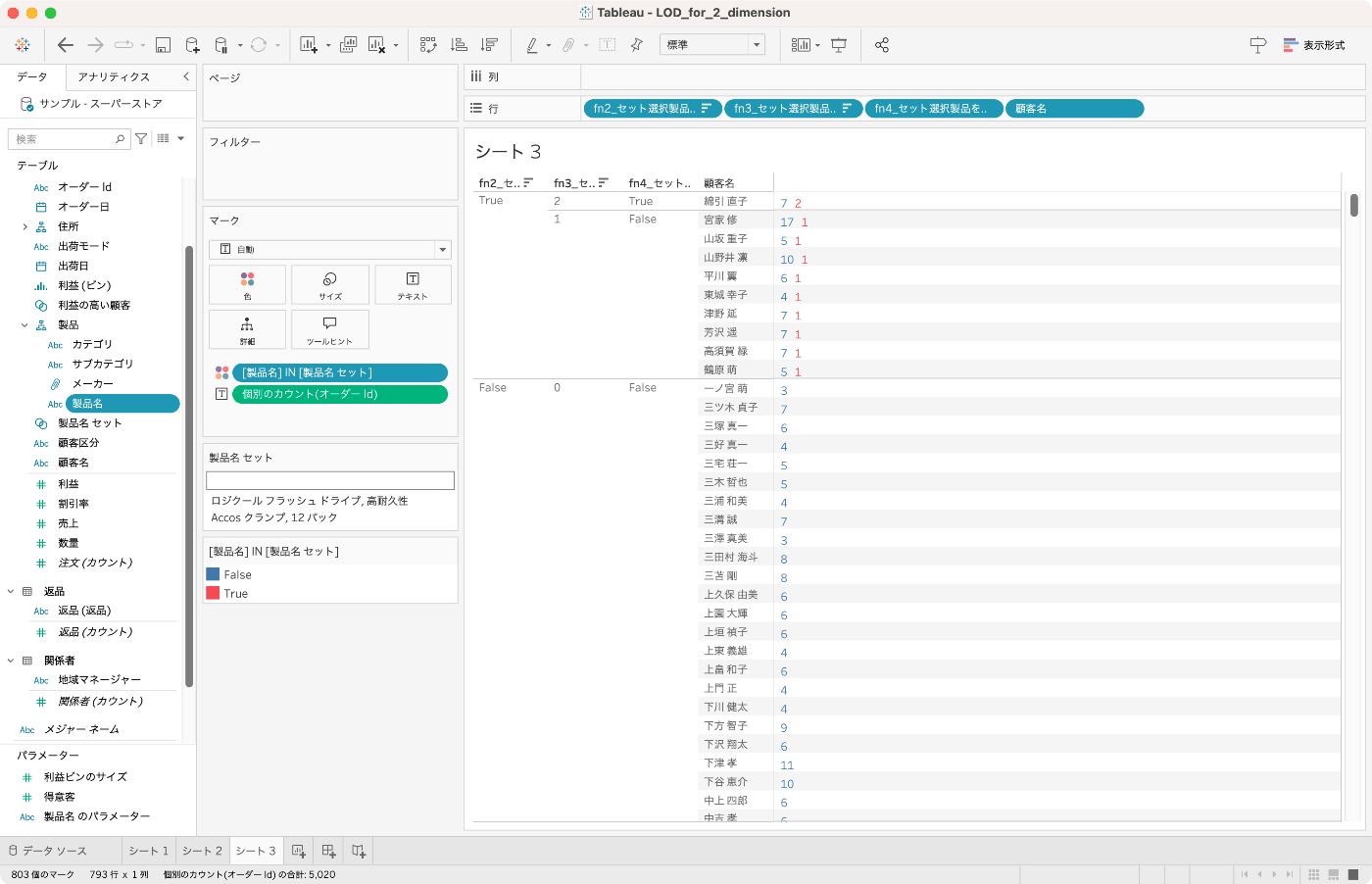The height and width of the screenshot is (884, 1372).
Task: Open the 標準 fit dropdown
Action: click(711, 45)
